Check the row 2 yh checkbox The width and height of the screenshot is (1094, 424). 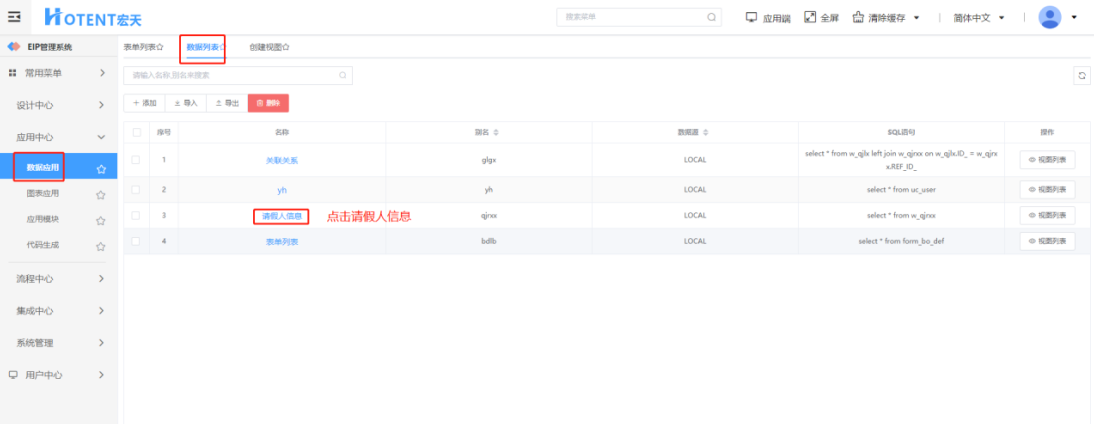pos(136,189)
